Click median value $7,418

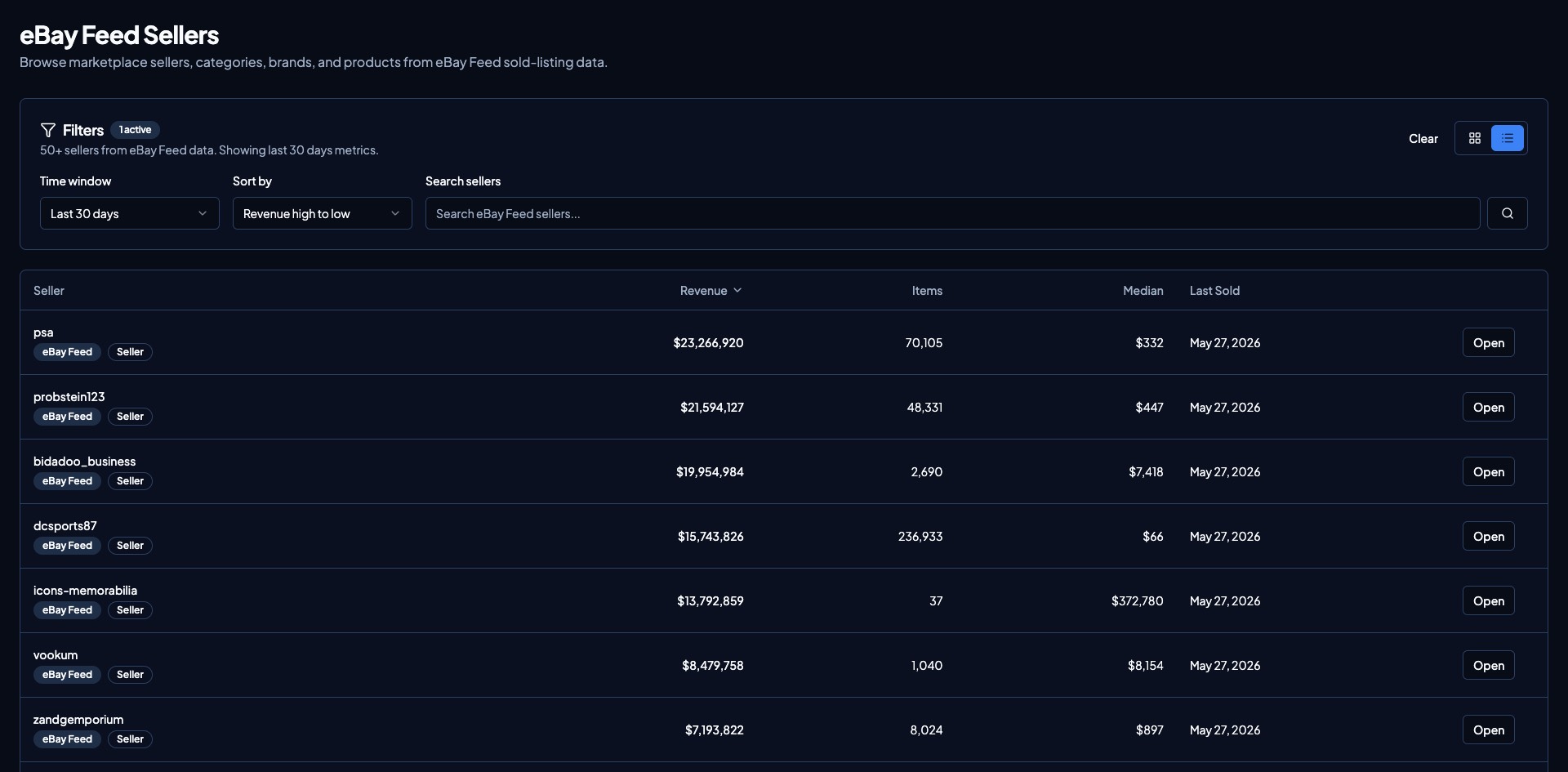point(1146,472)
